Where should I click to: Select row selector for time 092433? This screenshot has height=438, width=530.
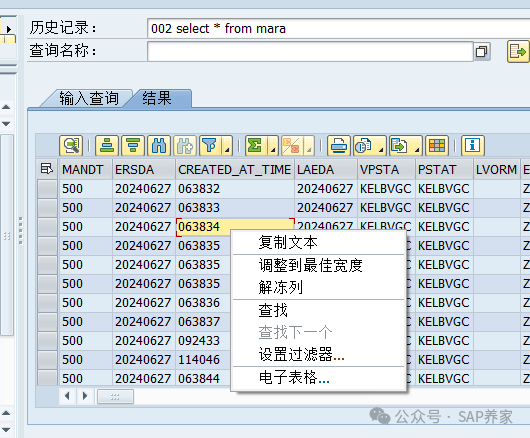[47, 340]
